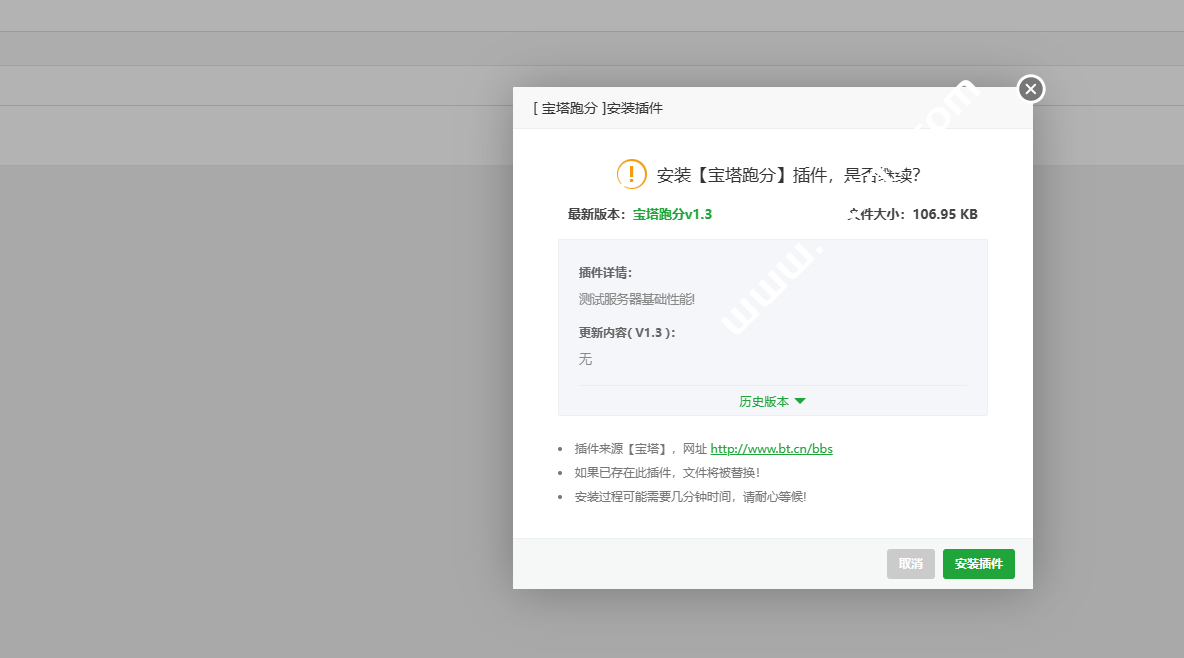Click the 最新版本 label
The height and width of the screenshot is (658, 1184).
coord(596,213)
